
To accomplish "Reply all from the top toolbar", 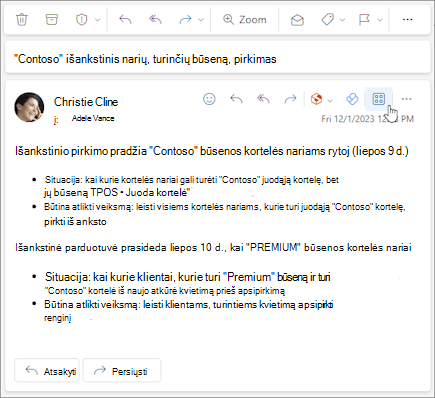I will [155, 20].
